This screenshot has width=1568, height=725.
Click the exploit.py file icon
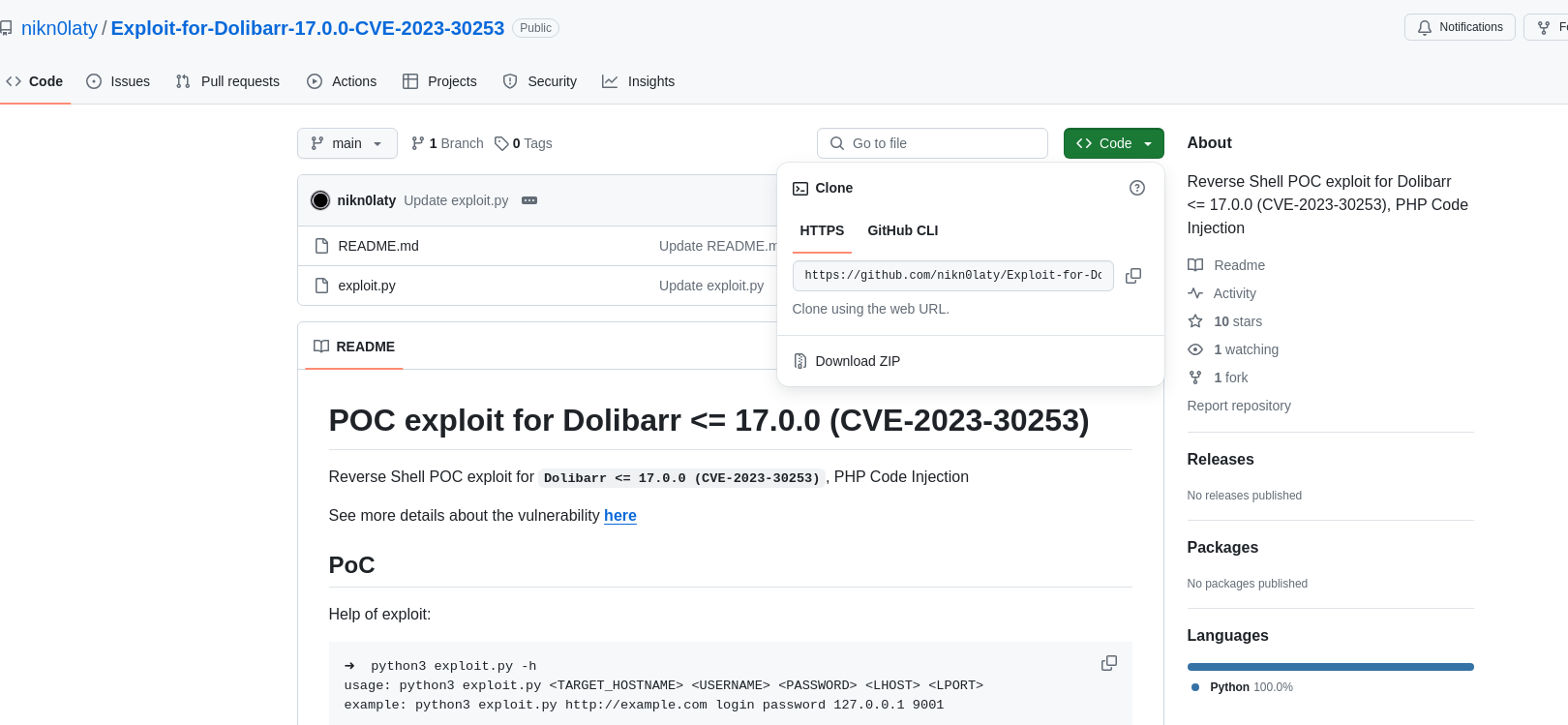[x=321, y=286]
